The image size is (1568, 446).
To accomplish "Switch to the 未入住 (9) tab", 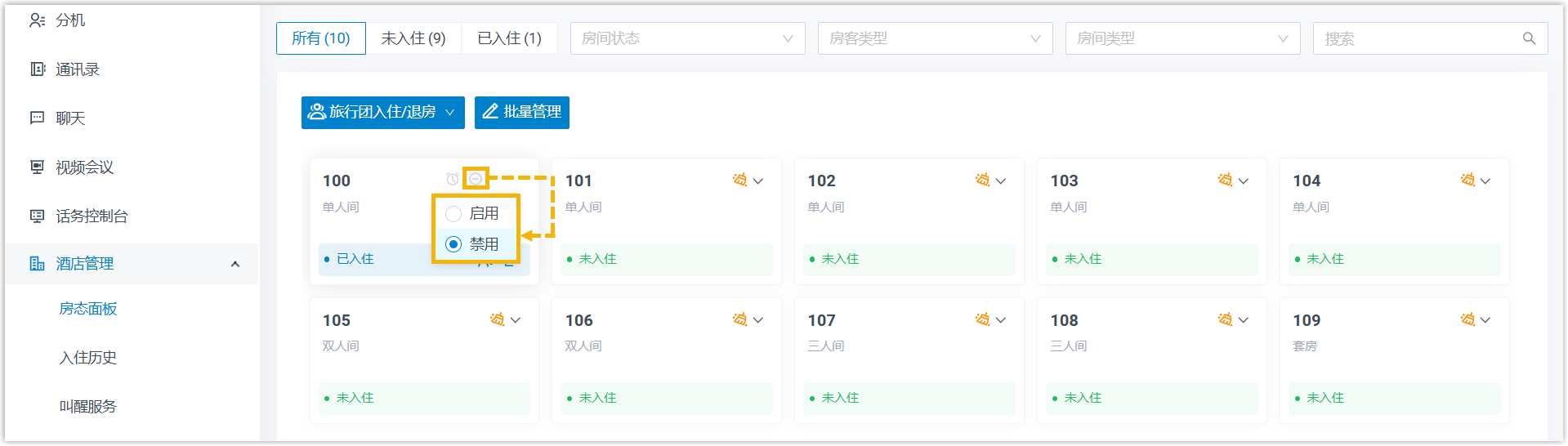I will click(413, 38).
